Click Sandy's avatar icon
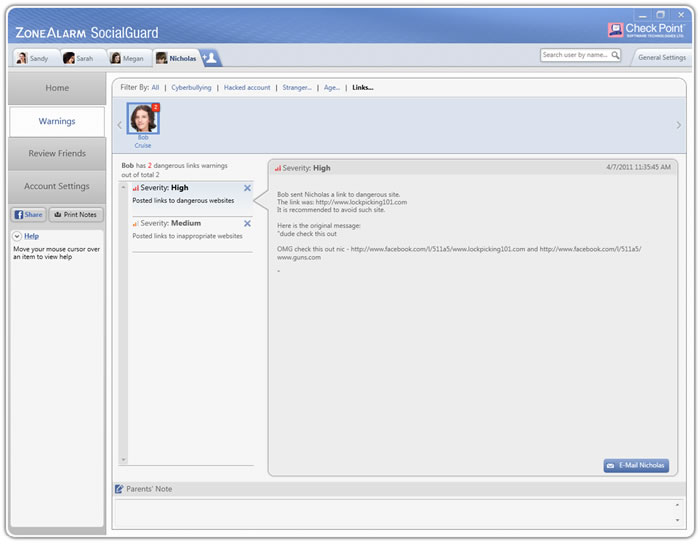Screen dimensions: 700x545 coord(21,58)
